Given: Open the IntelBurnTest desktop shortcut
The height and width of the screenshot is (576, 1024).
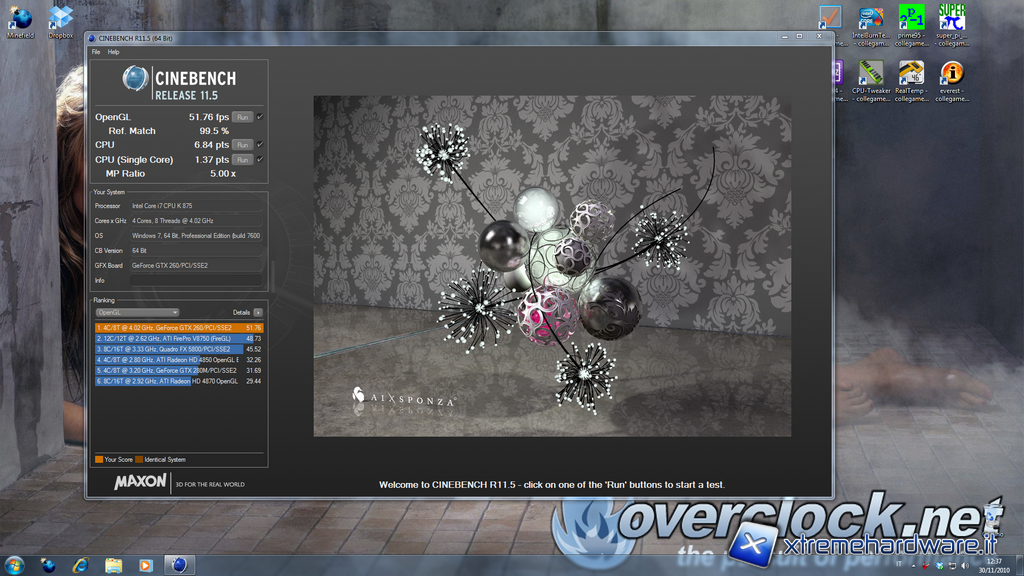Looking at the screenshot, I should (871, 20).
